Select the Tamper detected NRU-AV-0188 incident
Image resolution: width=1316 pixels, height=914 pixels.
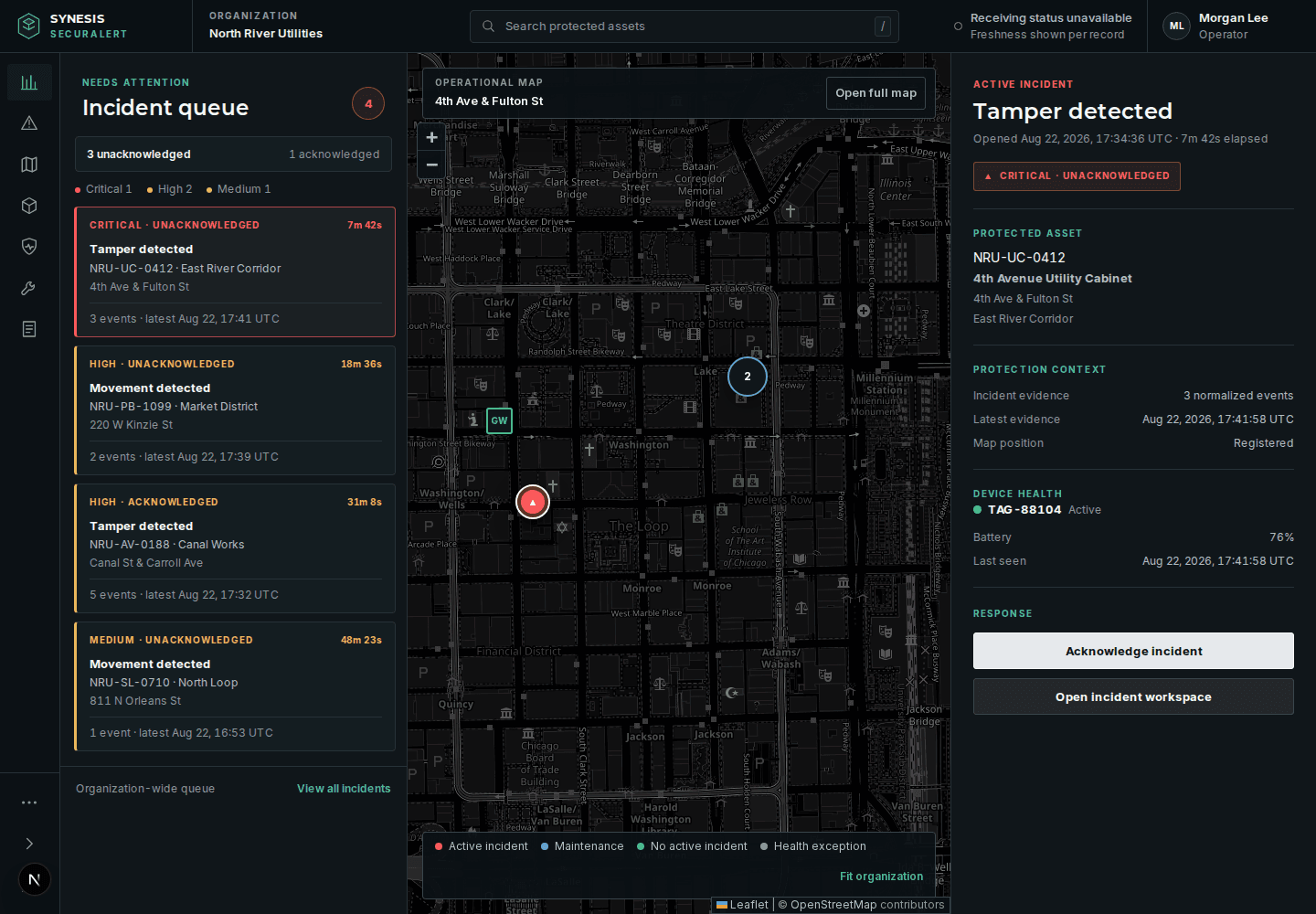point(235,548)
